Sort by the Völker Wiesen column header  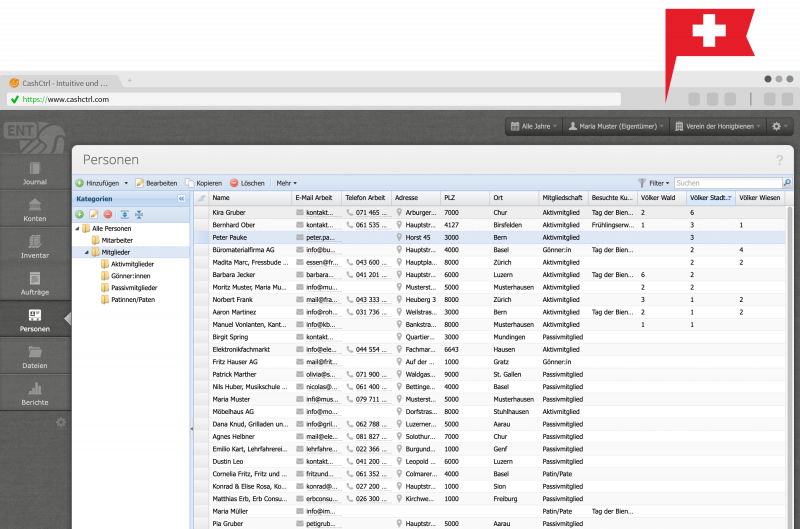coord(760,198)
